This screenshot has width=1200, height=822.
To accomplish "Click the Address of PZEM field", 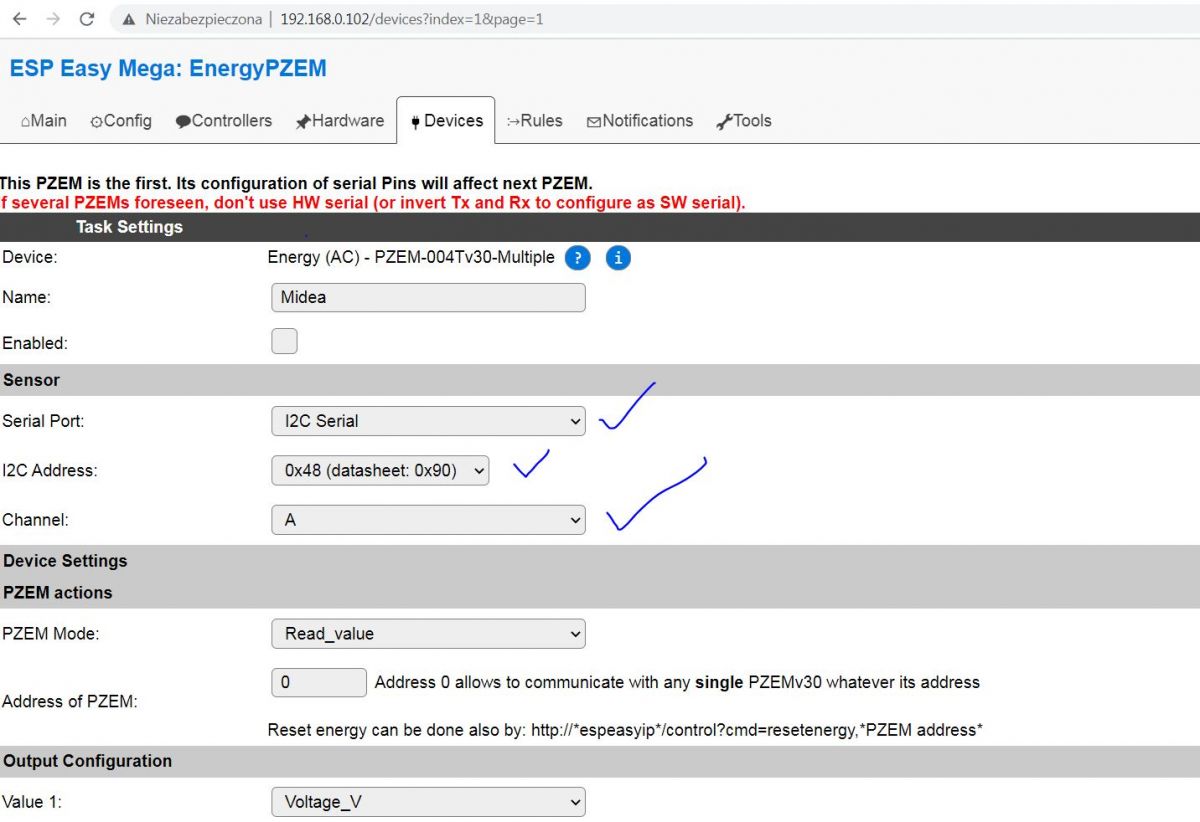I will pos(319,682).
